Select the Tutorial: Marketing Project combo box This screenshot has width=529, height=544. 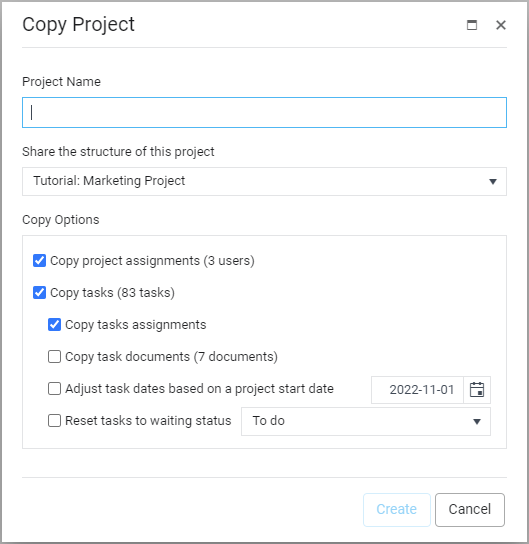[264, 181]
